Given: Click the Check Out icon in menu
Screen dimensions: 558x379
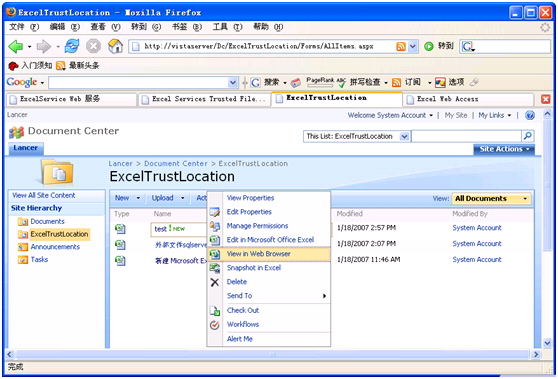Looking at the screenshot, I should tap(215, 311).
